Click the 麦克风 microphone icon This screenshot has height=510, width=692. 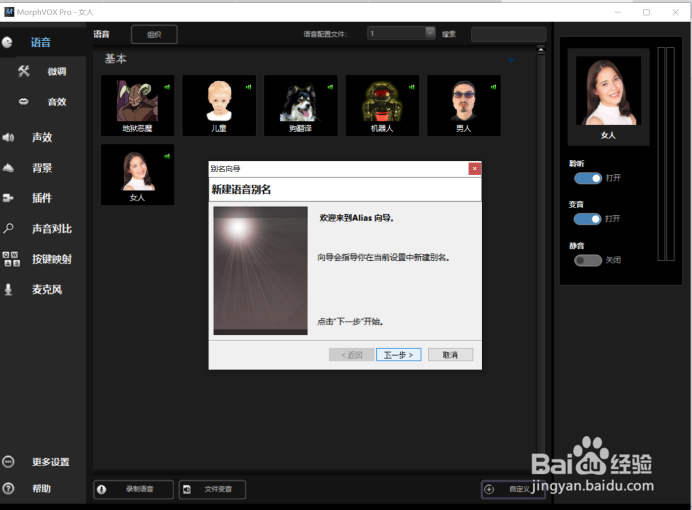[8, 289]
